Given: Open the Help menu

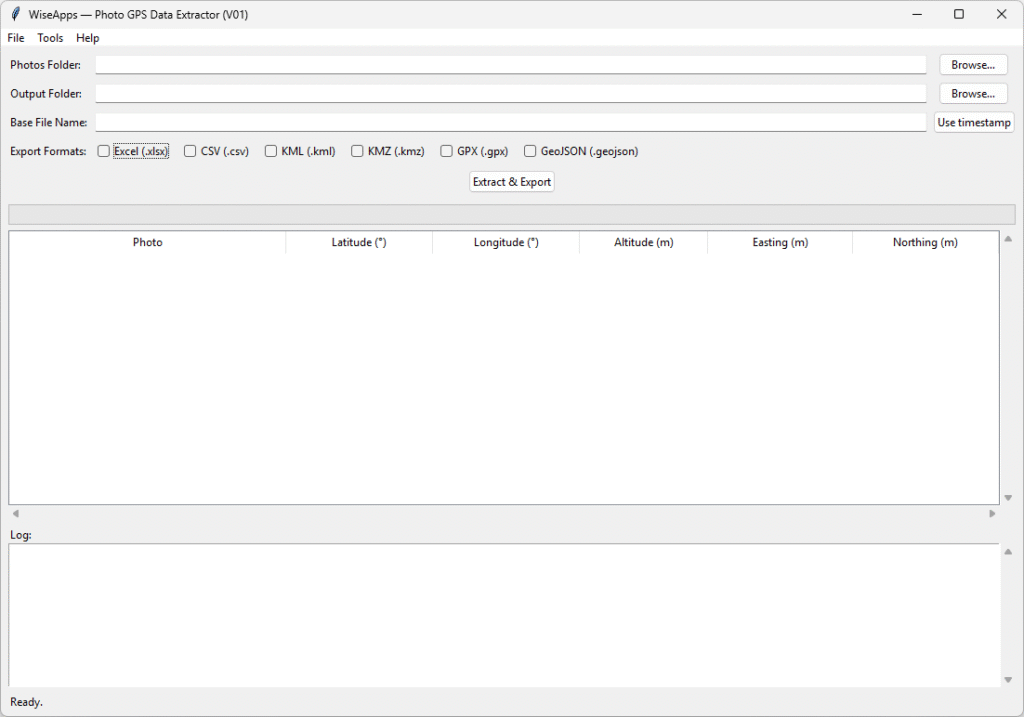Looking at the screenshot, I should point(88,38).
